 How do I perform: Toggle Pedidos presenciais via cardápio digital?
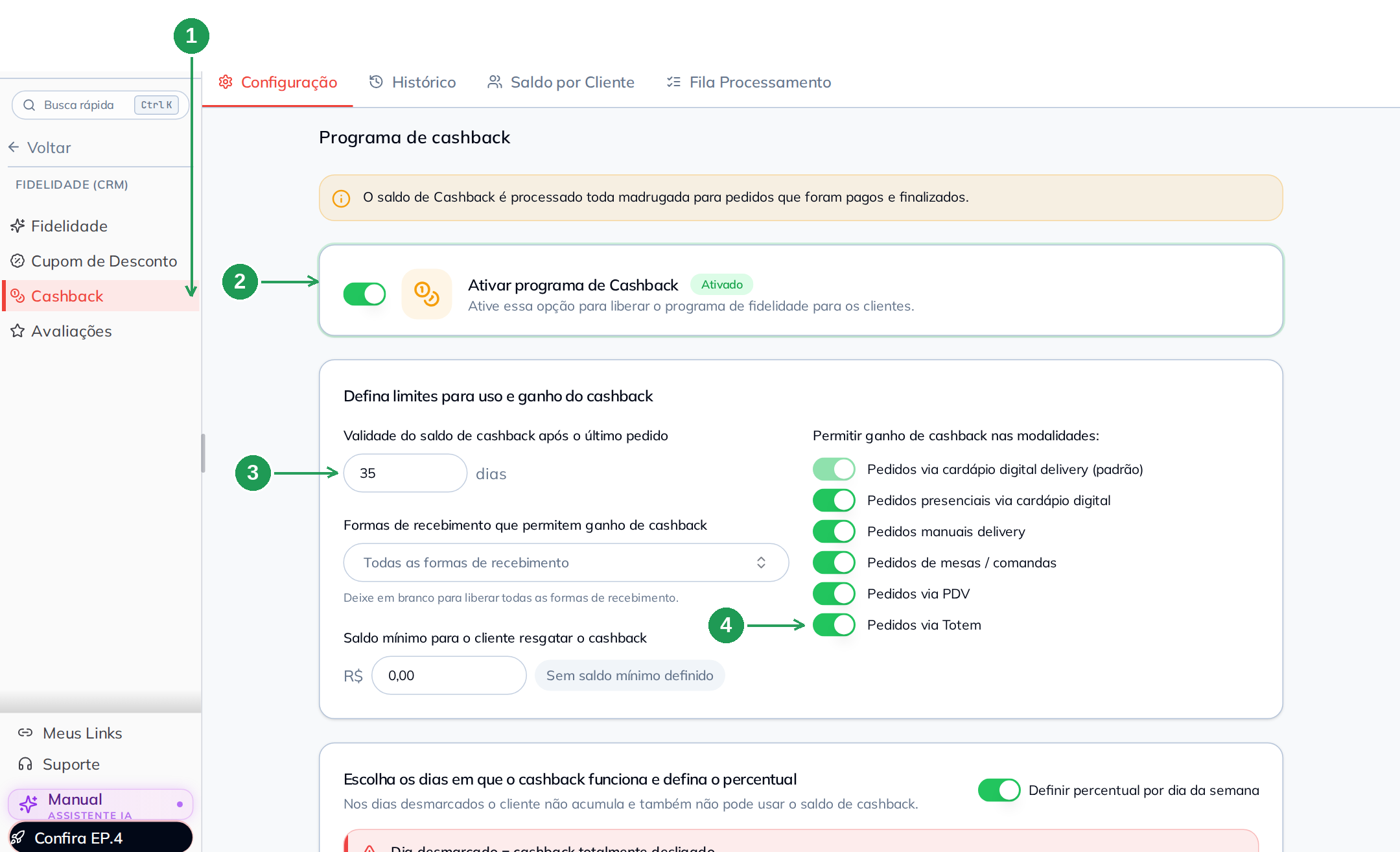[834, 500]
